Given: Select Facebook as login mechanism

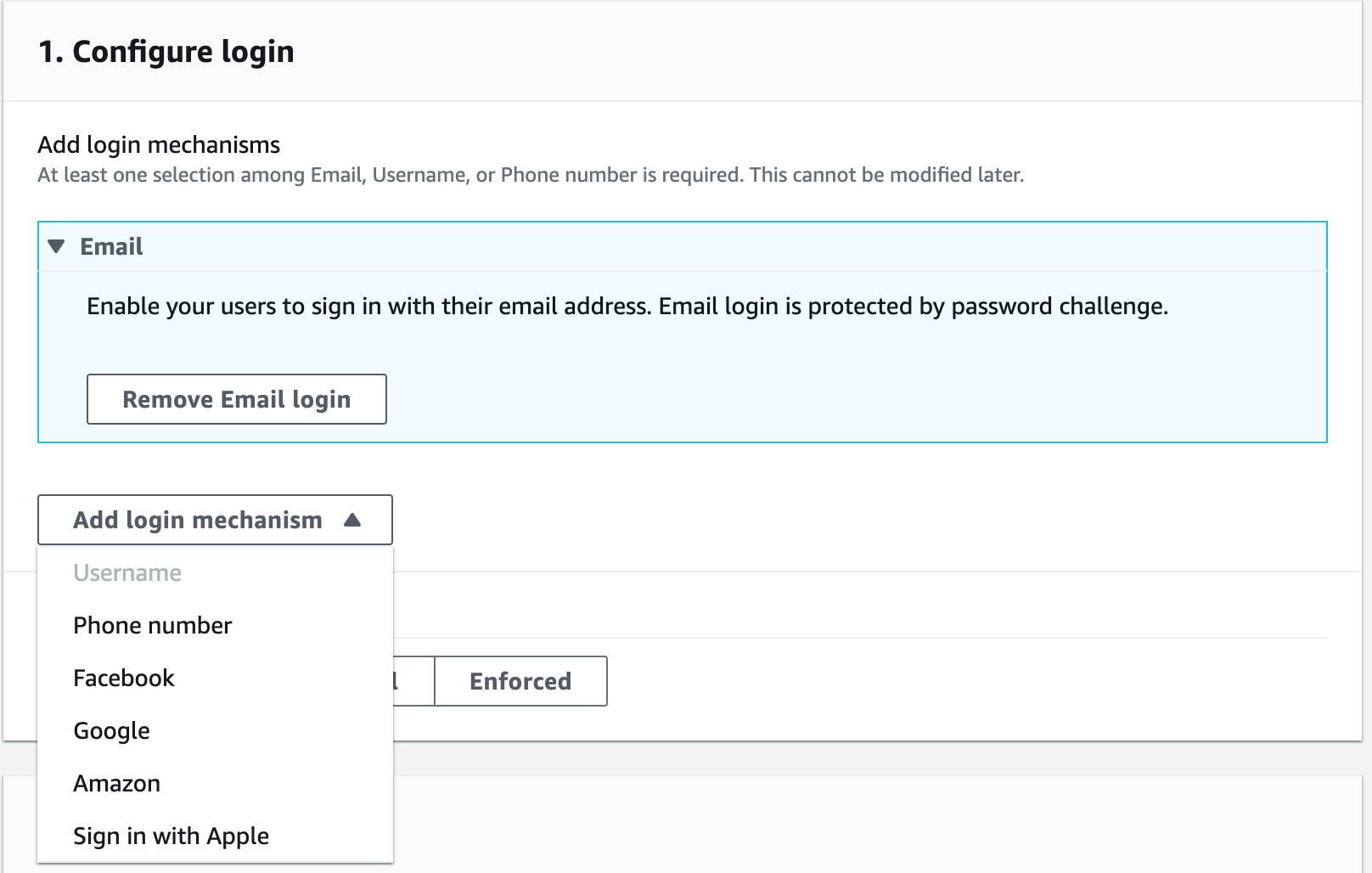Looking at the screenshot, I should pyautogui.click(x=124, y=679).
